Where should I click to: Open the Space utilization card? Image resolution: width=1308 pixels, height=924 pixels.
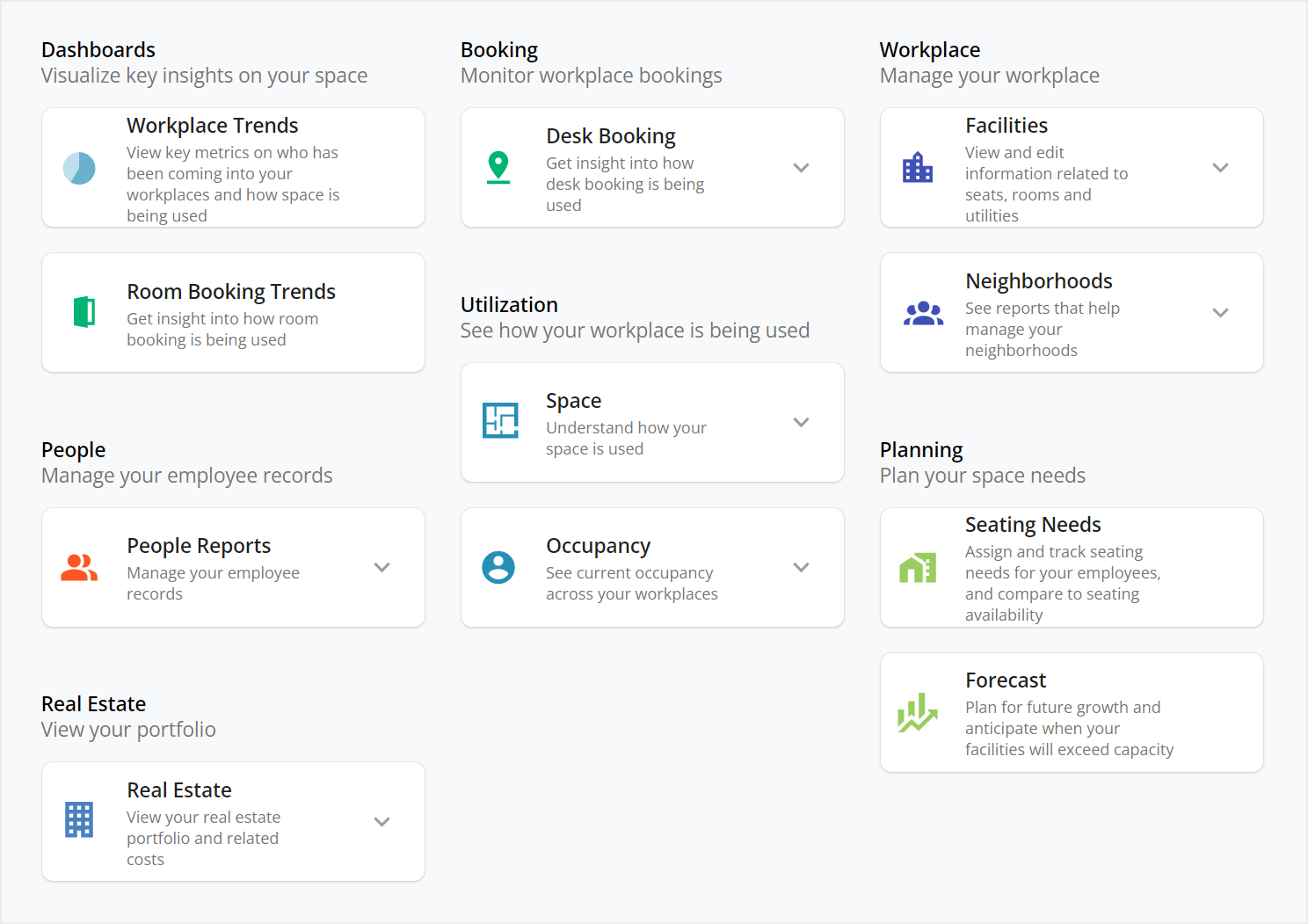tap(652, 422)
